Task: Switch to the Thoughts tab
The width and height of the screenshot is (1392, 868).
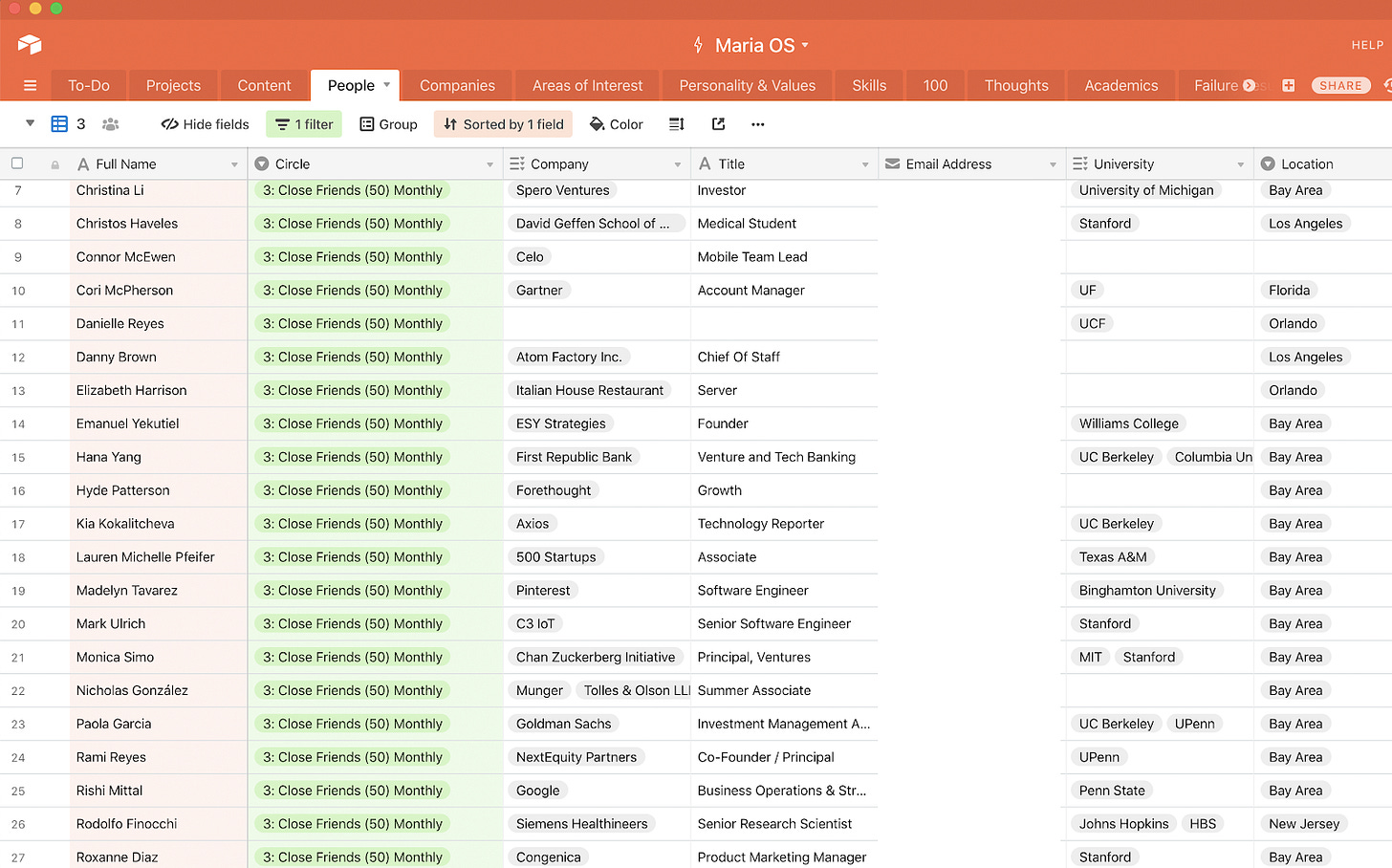Action: [1016, 85]
